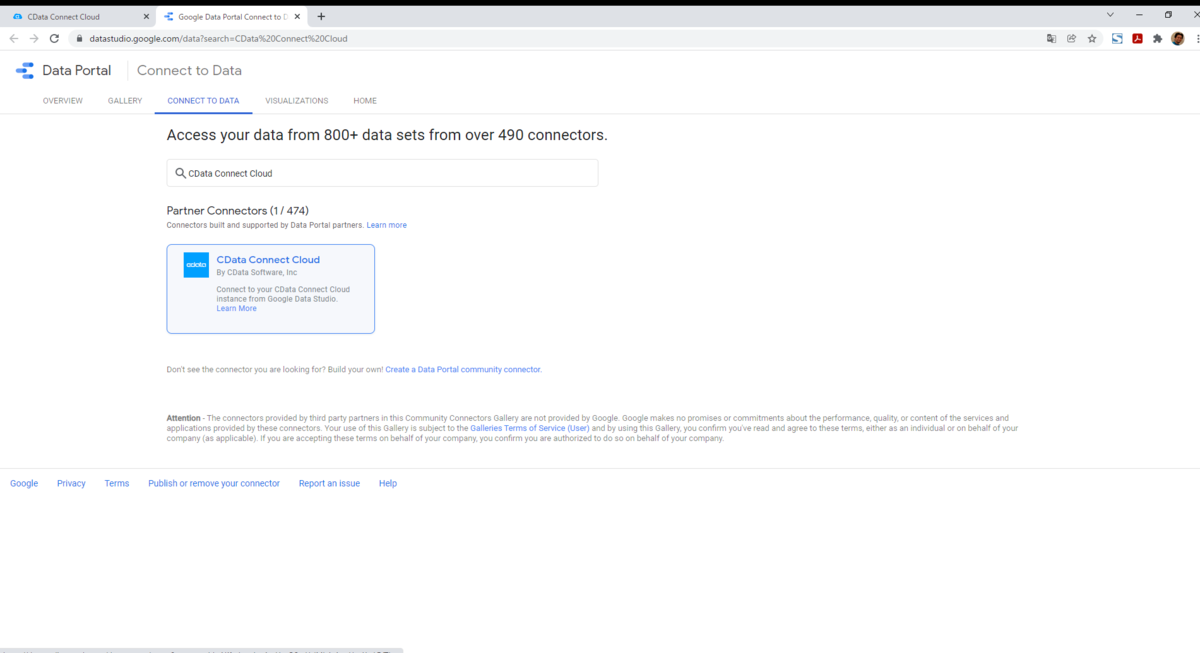Click the Report an issue link
This screenshot has height=653, width=1200.
point(329,483)
